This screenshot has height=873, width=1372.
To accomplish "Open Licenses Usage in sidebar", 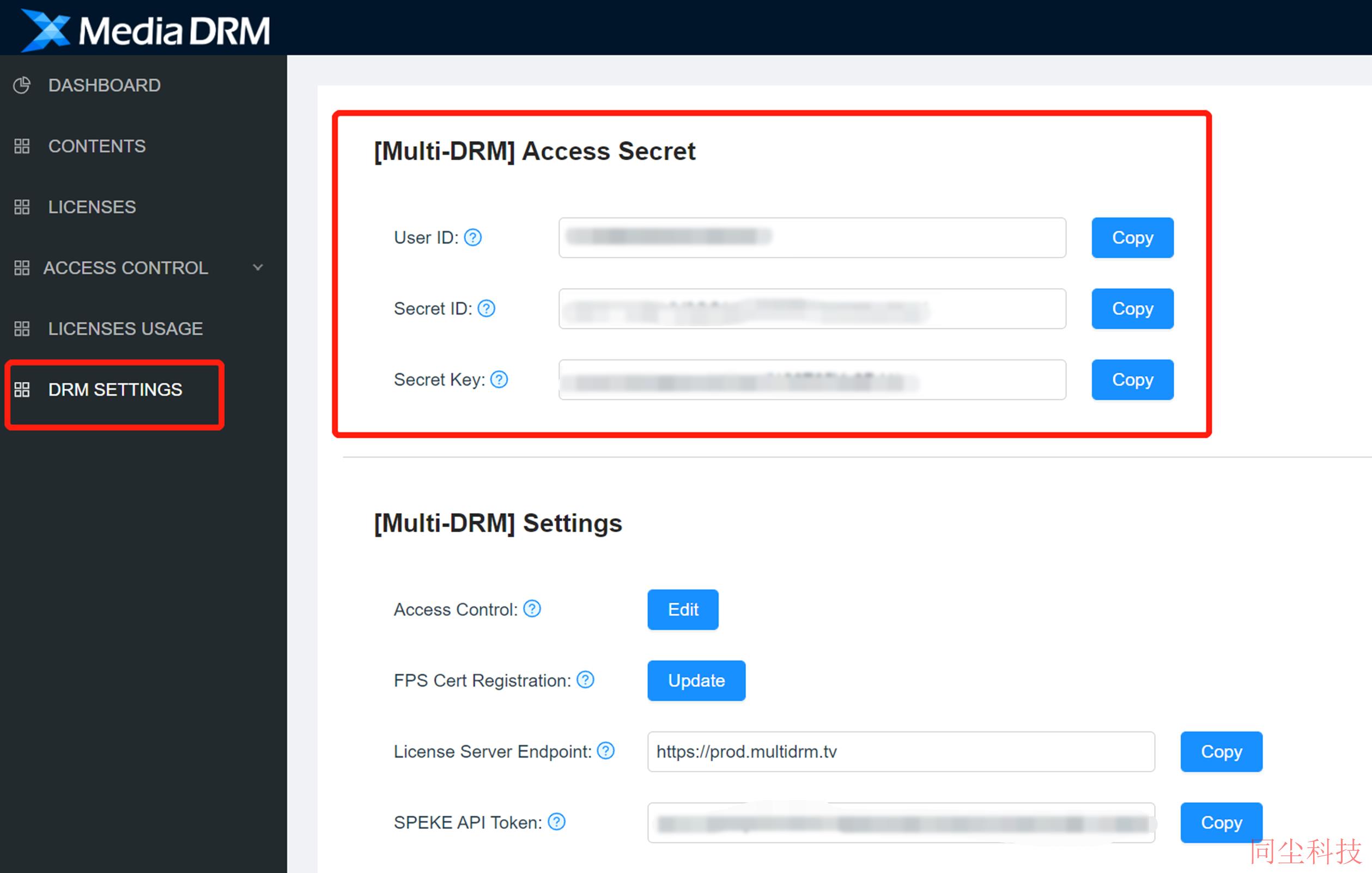I will 125,328.
